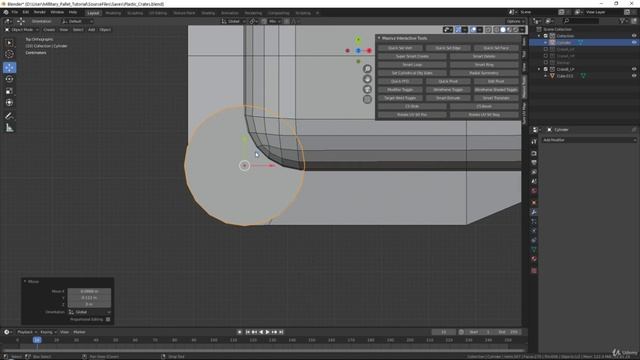Open the Render properties tab icon
The image size is (640, 360).
[534, 153]
